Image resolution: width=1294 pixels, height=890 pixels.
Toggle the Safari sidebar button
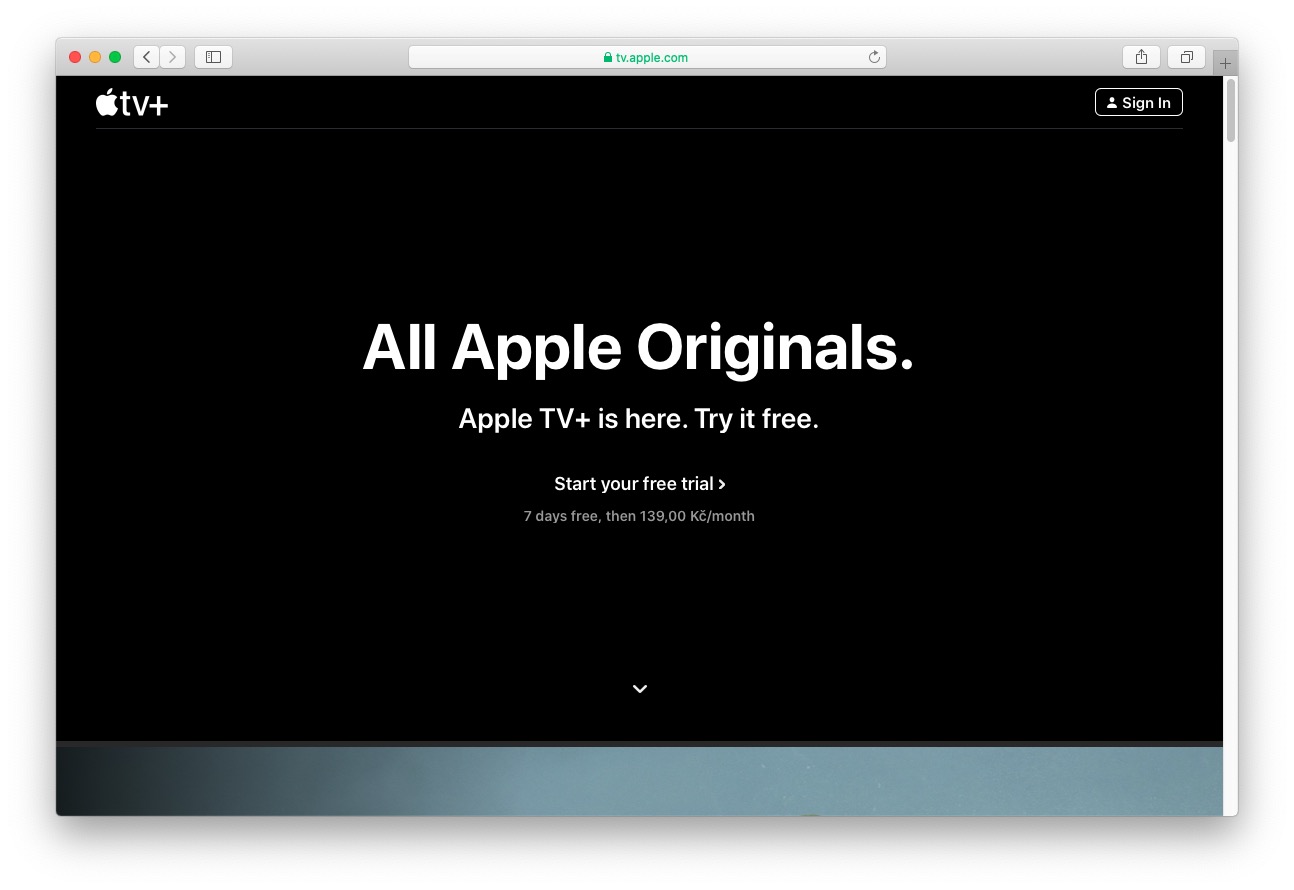pos(213,57)
